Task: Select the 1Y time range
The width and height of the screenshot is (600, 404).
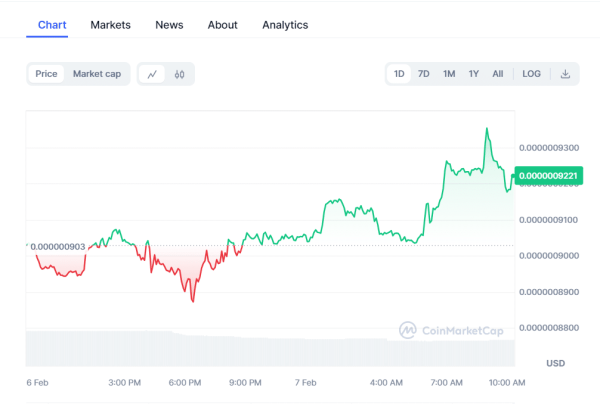Action: (474, 74)
